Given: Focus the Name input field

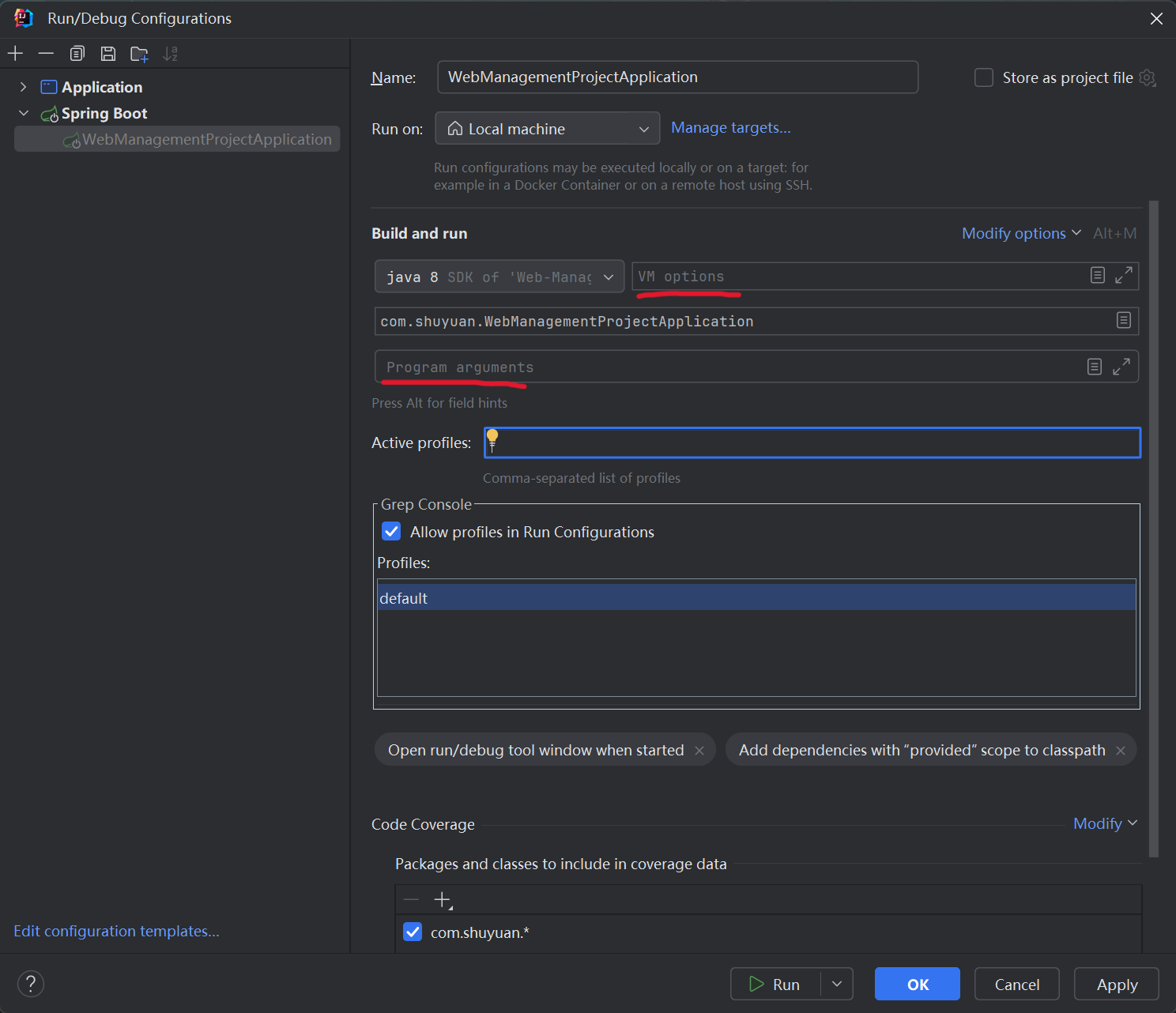Looking at the screenshot, I should click(677, 77).
